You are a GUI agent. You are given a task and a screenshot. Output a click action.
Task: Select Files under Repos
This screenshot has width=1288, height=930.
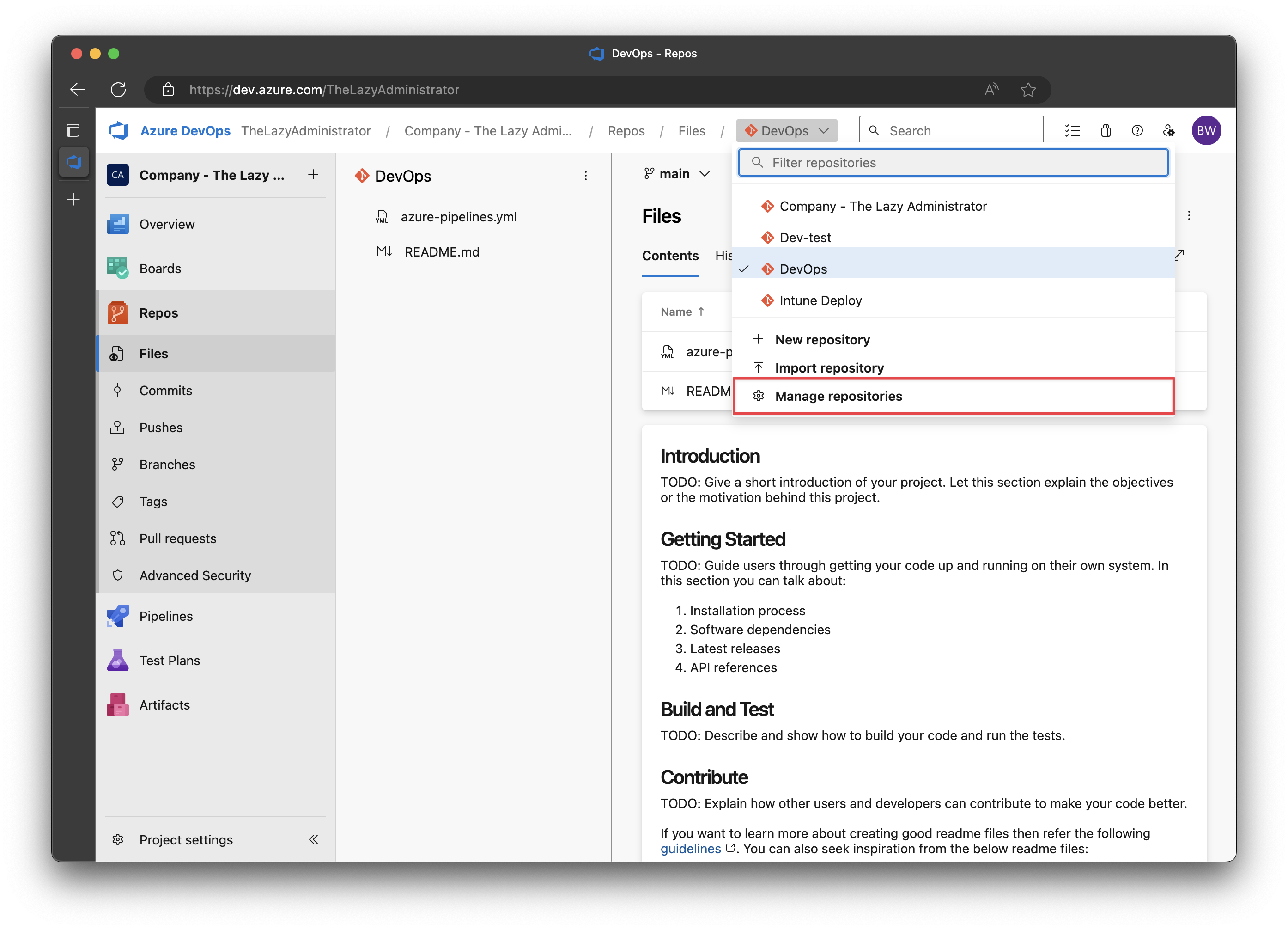pyautogui.click(x=216, y=353)
